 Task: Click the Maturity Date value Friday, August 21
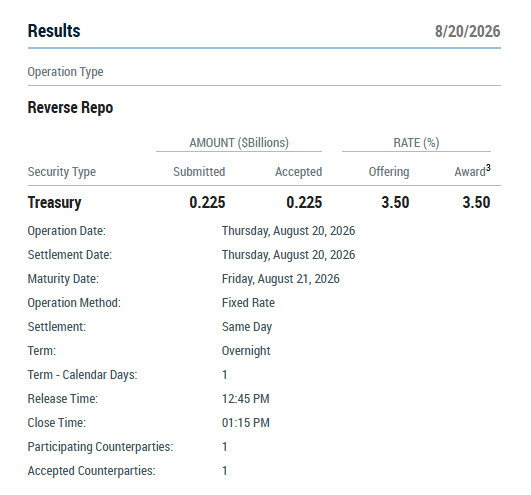click(280, 279)
